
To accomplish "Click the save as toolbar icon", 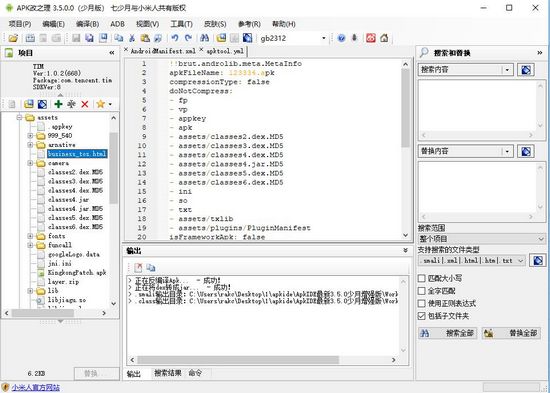I will point(103,38).
